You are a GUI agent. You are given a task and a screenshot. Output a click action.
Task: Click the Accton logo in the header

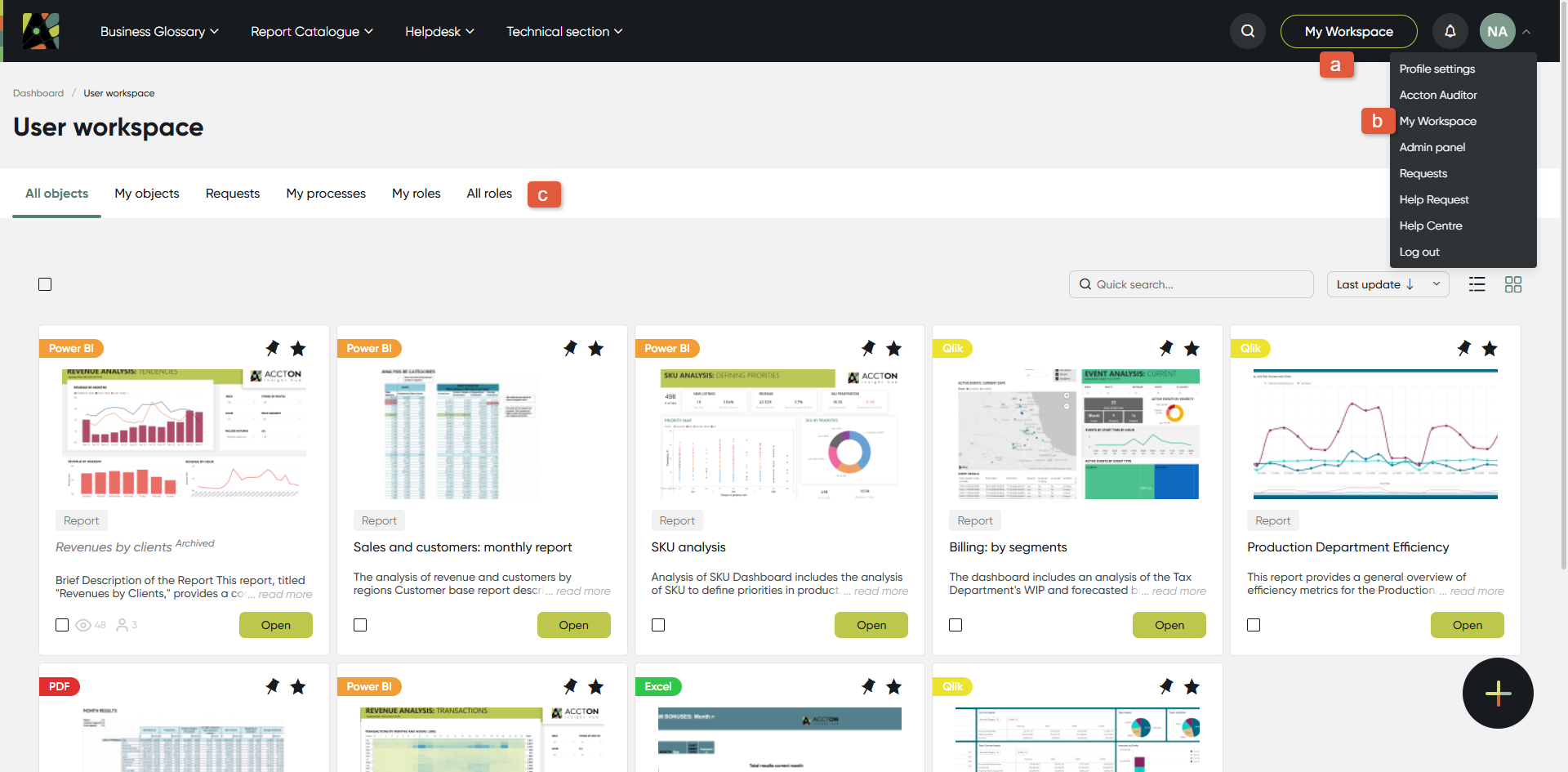coord(41,31)
